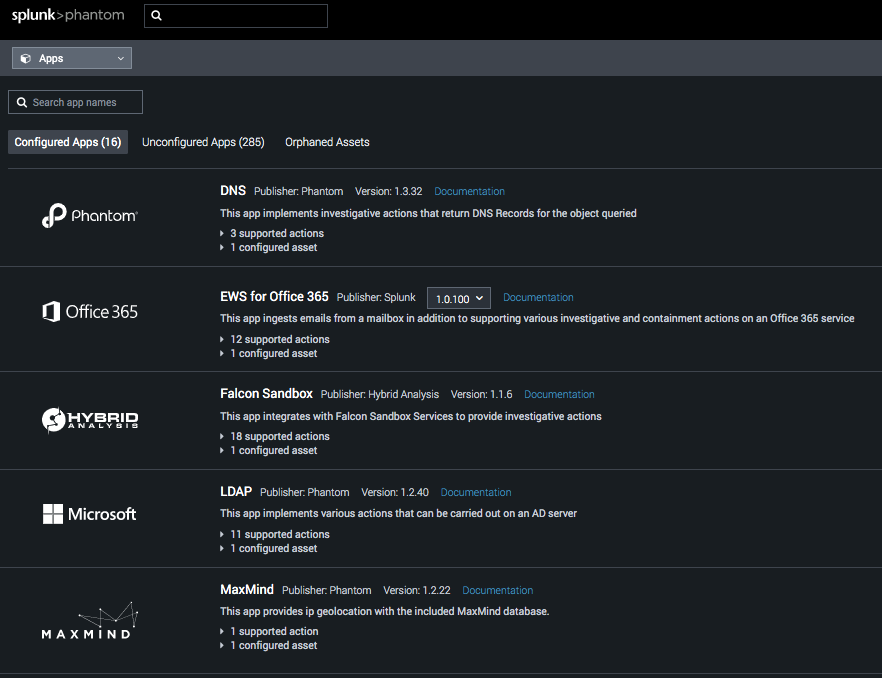Click the MaxMind network logo

tap(90, 619)
